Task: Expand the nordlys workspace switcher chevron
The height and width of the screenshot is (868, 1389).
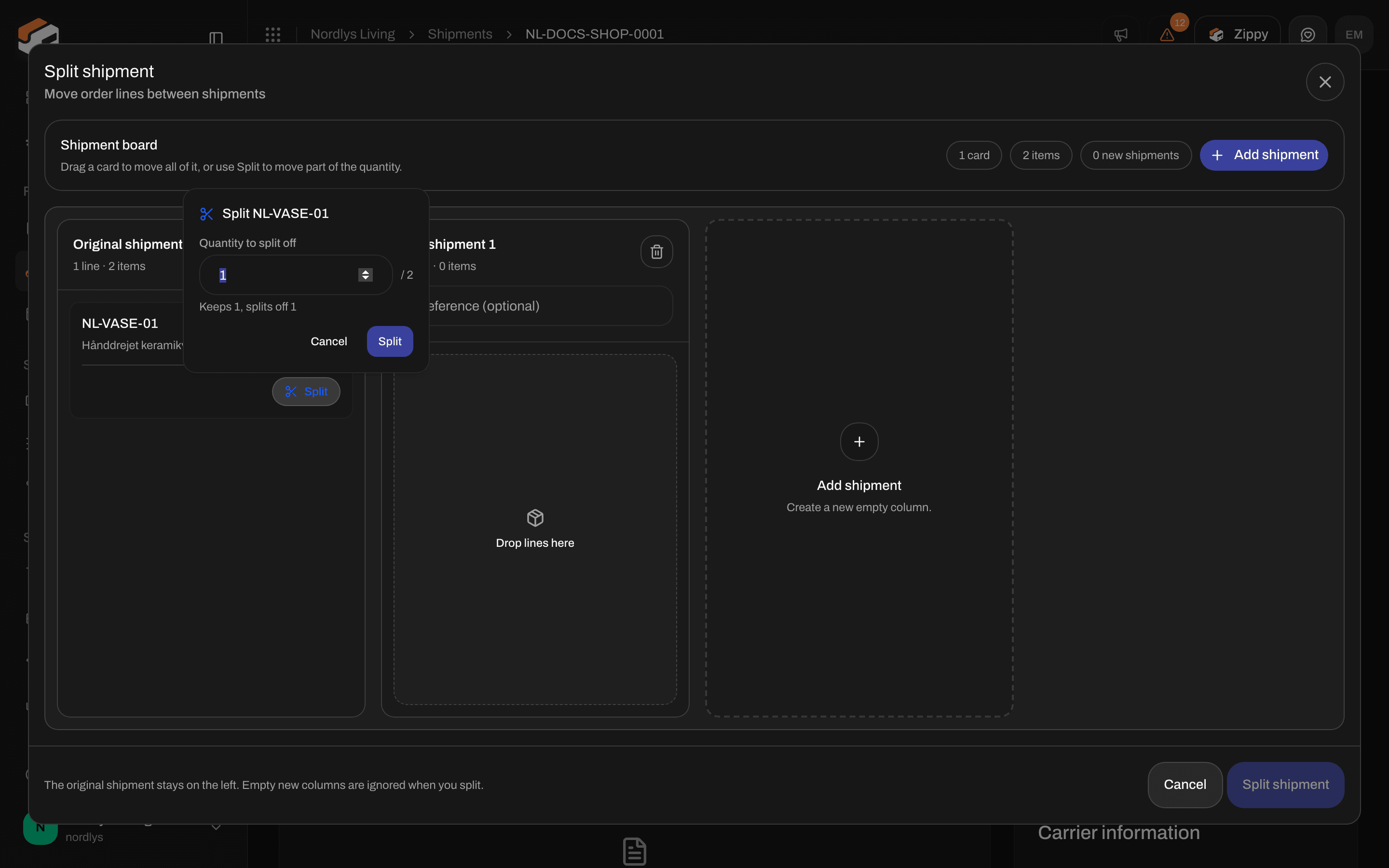Action: (x=216, y=827)
